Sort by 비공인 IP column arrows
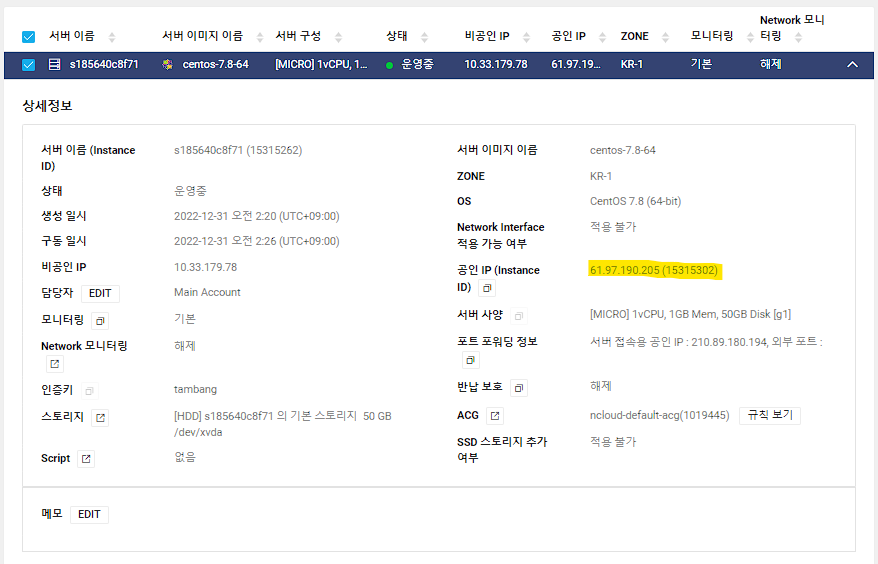 (x=526, y=37)
